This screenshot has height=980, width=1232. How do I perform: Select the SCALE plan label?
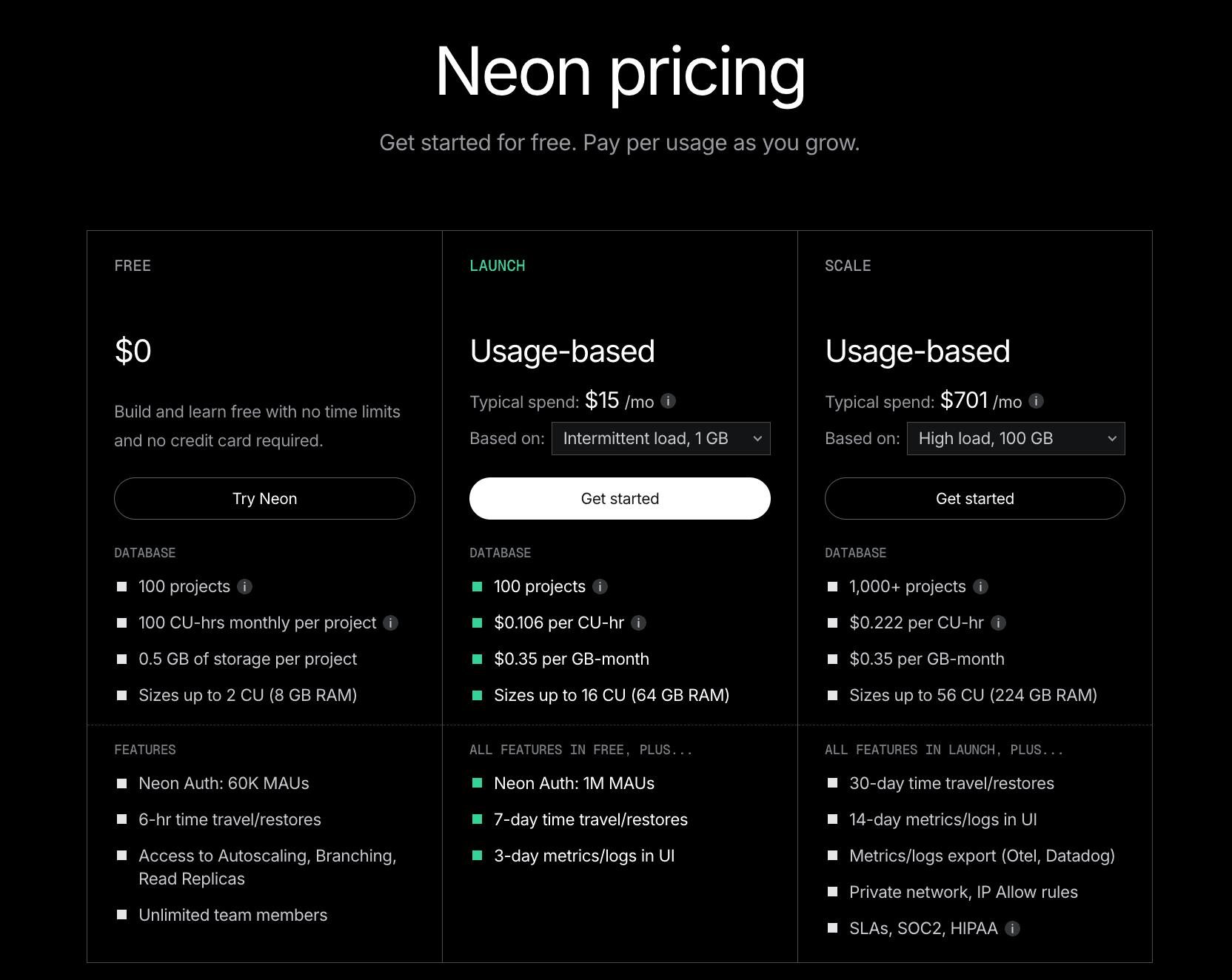[x=847, y=265]
